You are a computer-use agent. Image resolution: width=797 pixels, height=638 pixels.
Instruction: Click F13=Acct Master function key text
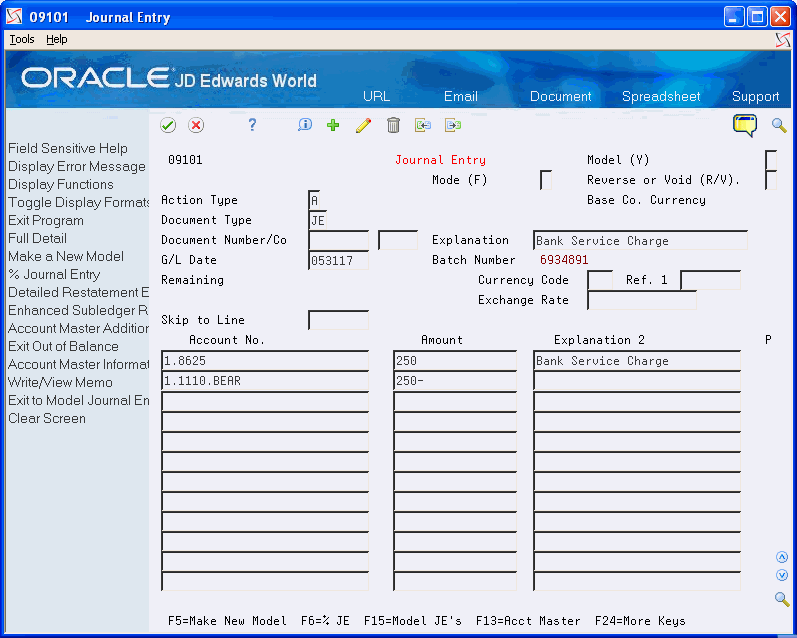pyautogui.click(x=528, y=621)
